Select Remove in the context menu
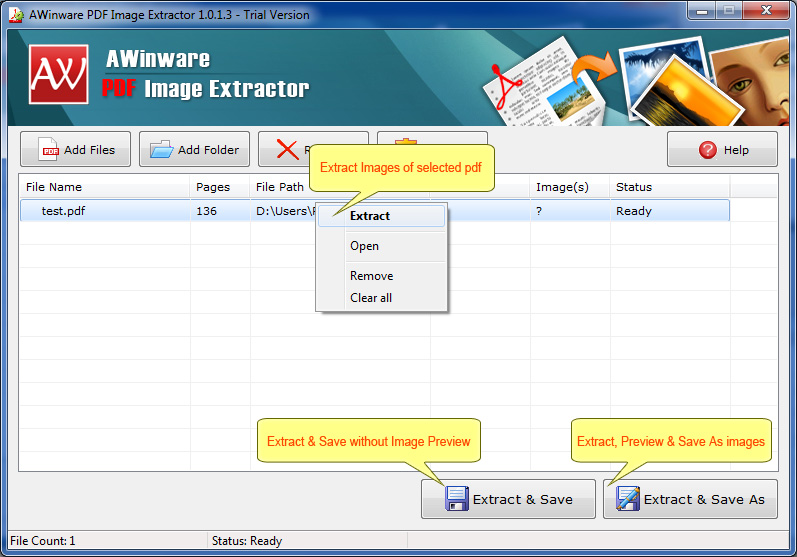This screenshot has width=797, height=557. tap(382, 276)
